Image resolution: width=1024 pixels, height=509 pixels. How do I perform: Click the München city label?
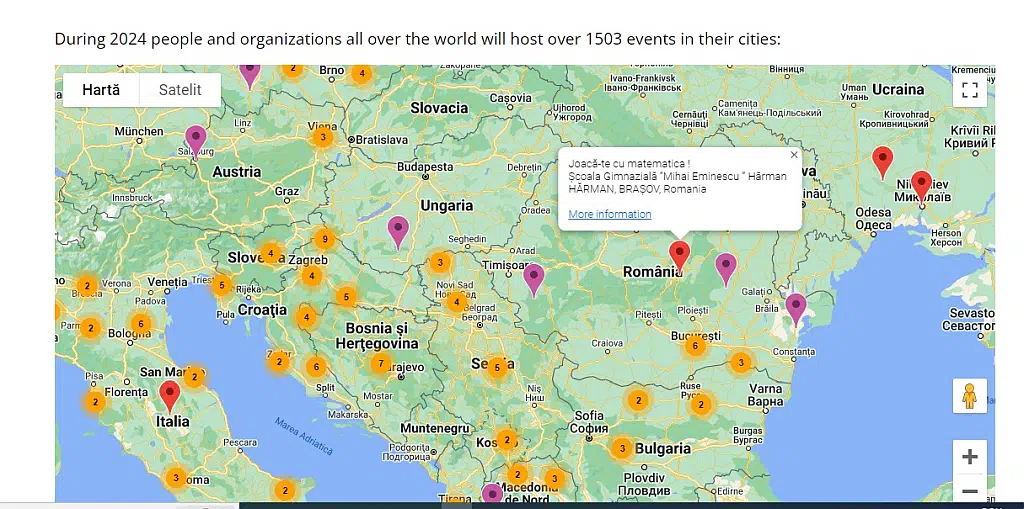click(139, 131)
